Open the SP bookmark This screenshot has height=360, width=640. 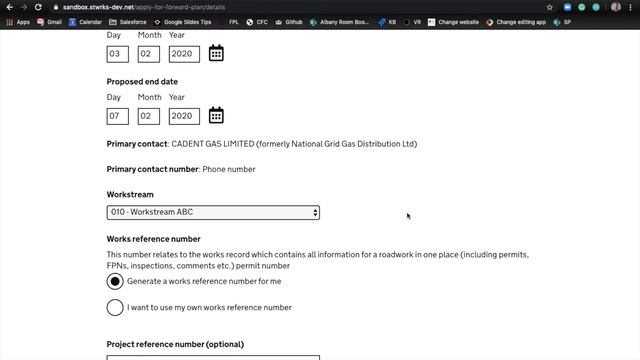562,22
